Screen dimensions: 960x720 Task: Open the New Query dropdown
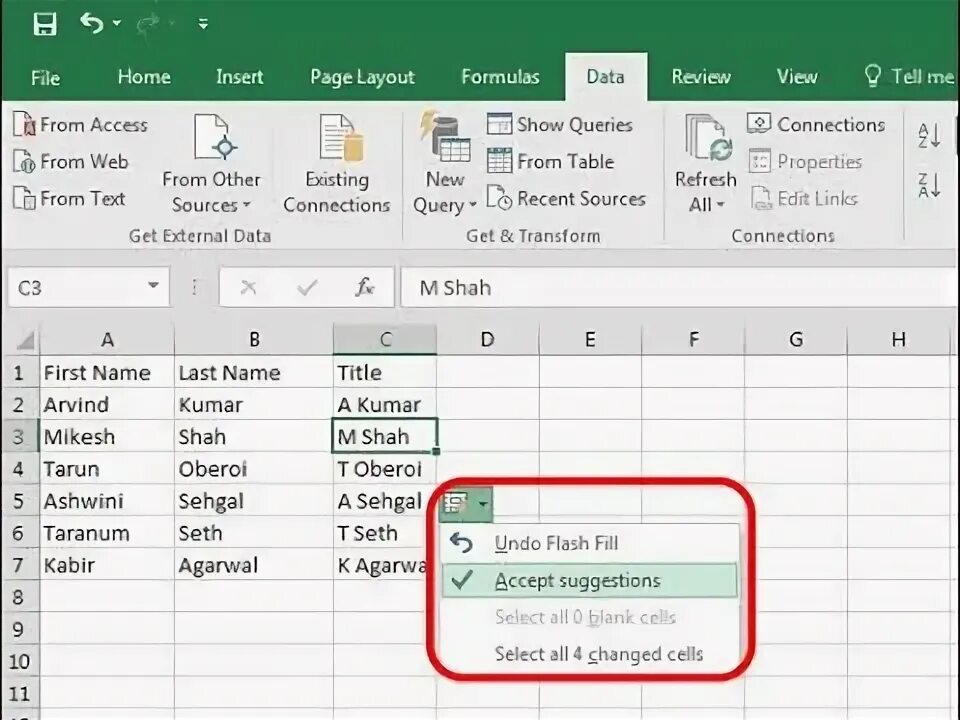[445, 164]
